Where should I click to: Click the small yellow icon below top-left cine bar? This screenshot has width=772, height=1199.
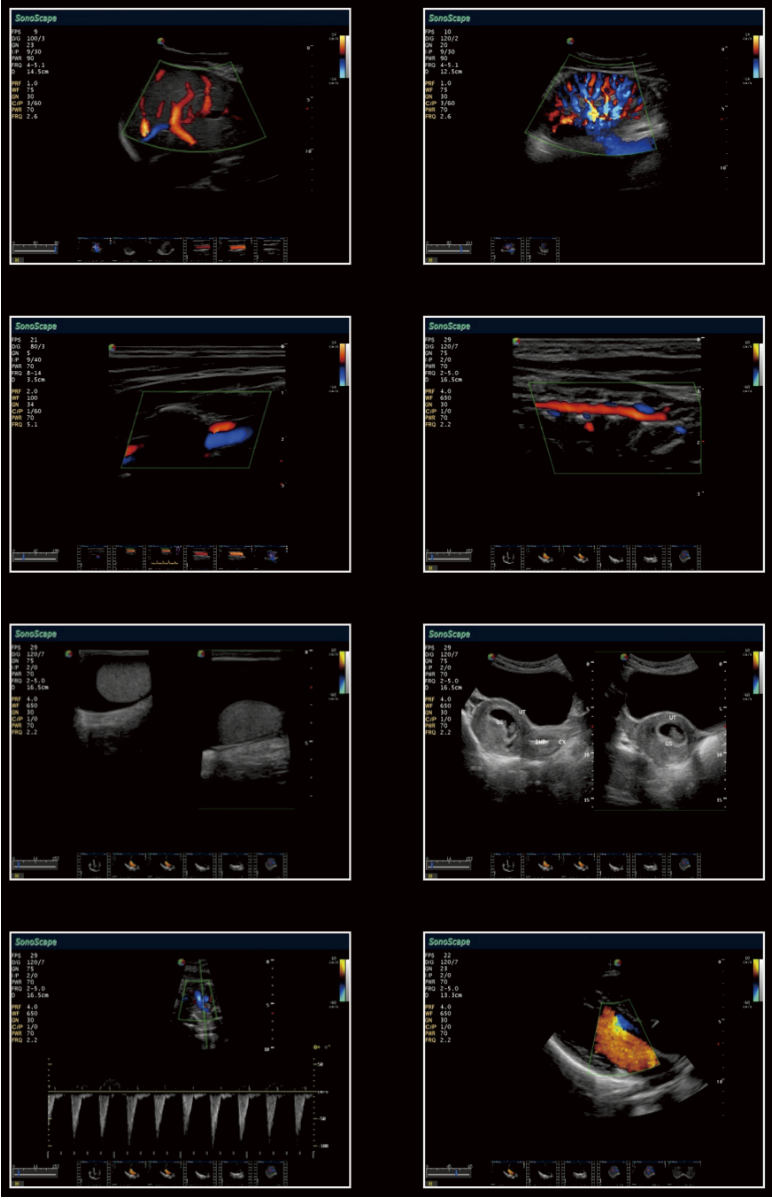tap(17, 258)
